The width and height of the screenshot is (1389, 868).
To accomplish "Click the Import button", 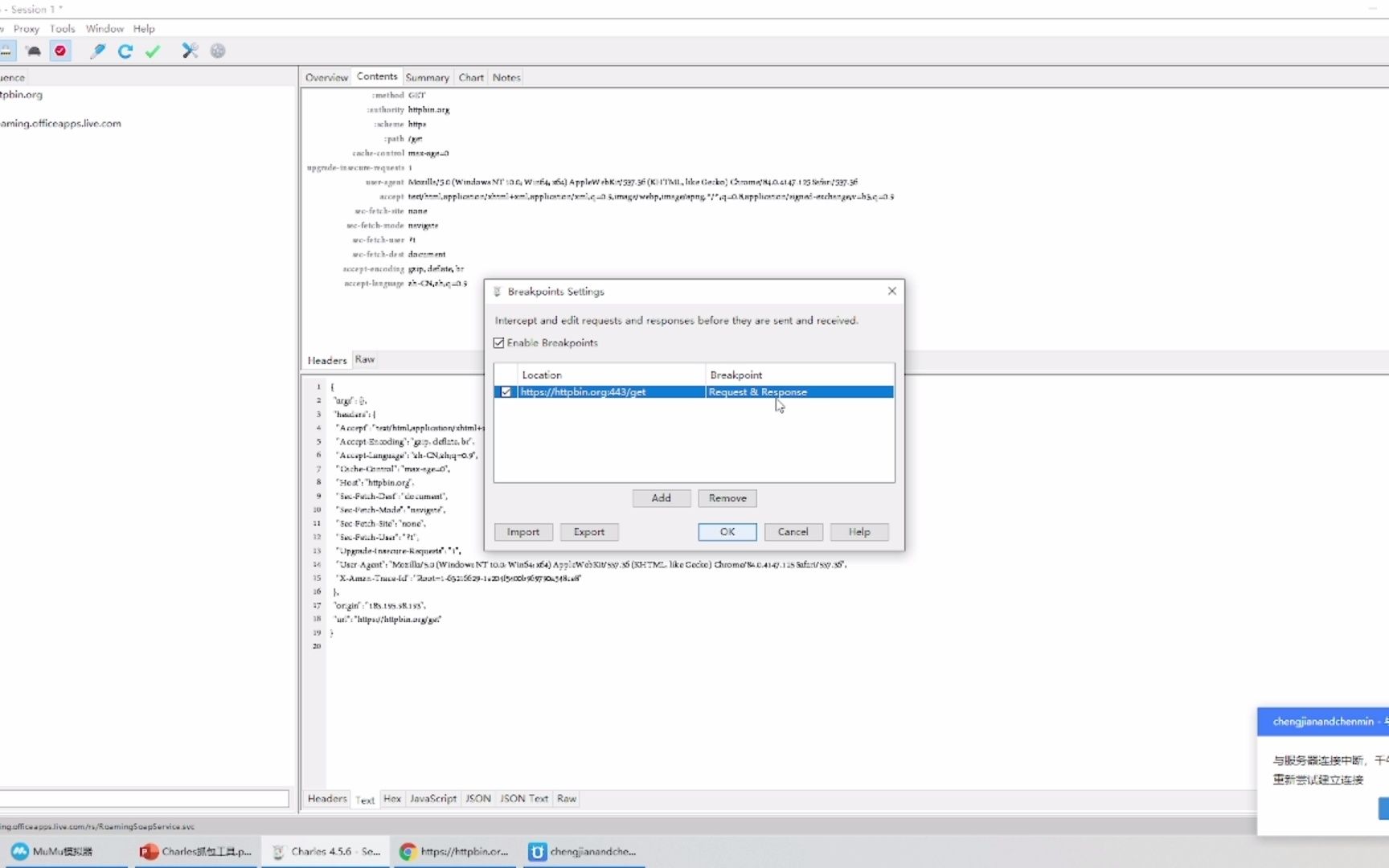I will [523, 532].
